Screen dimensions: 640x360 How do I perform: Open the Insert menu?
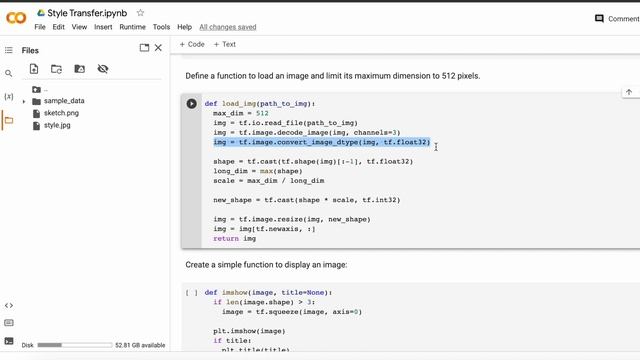point(103,27)
